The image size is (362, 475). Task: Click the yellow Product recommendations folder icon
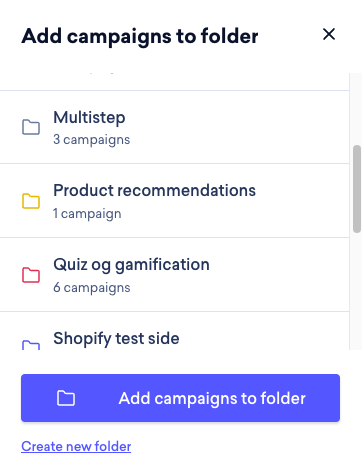(x=31, y=201)
